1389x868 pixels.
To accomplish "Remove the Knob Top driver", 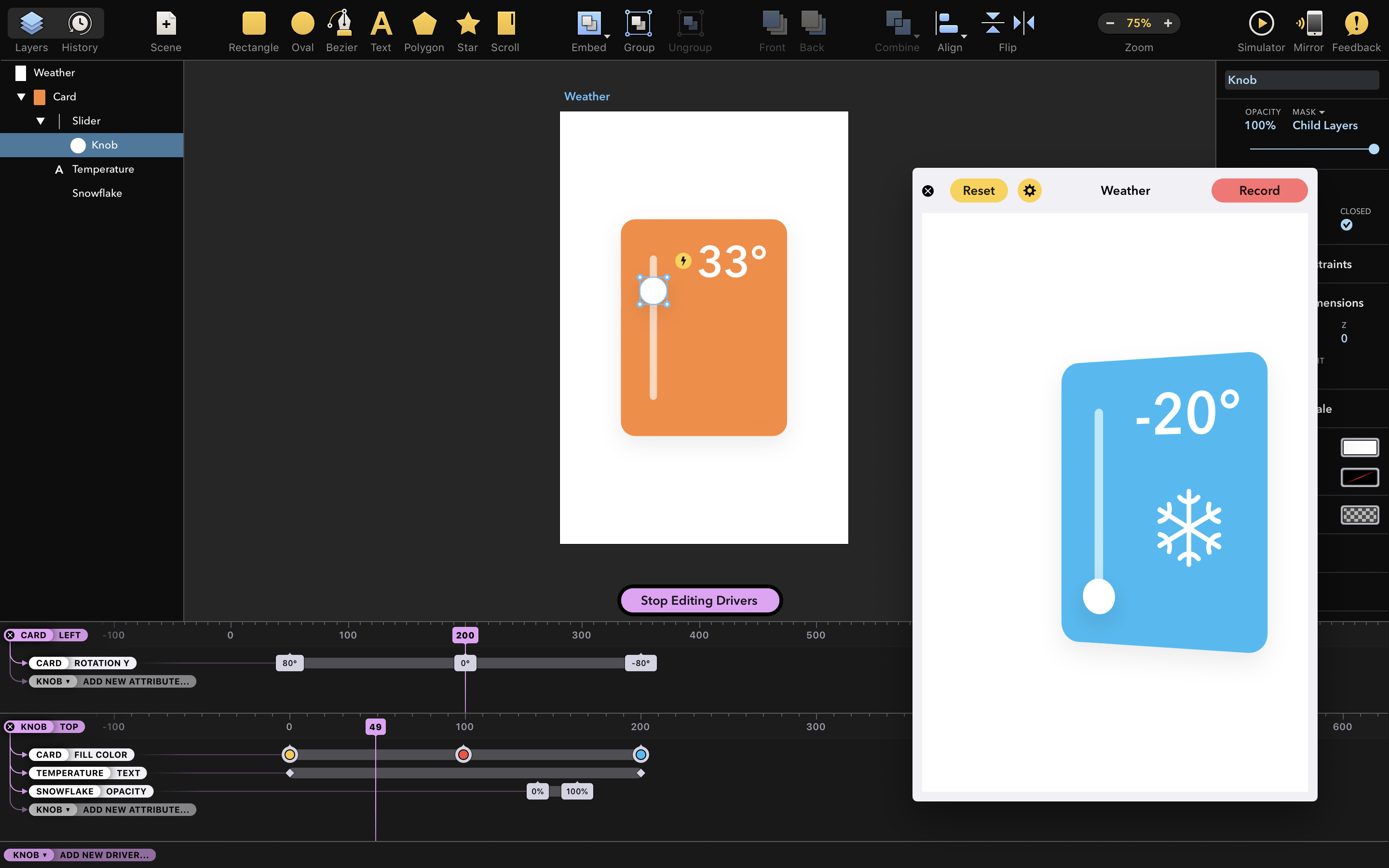I will (10, 727).
